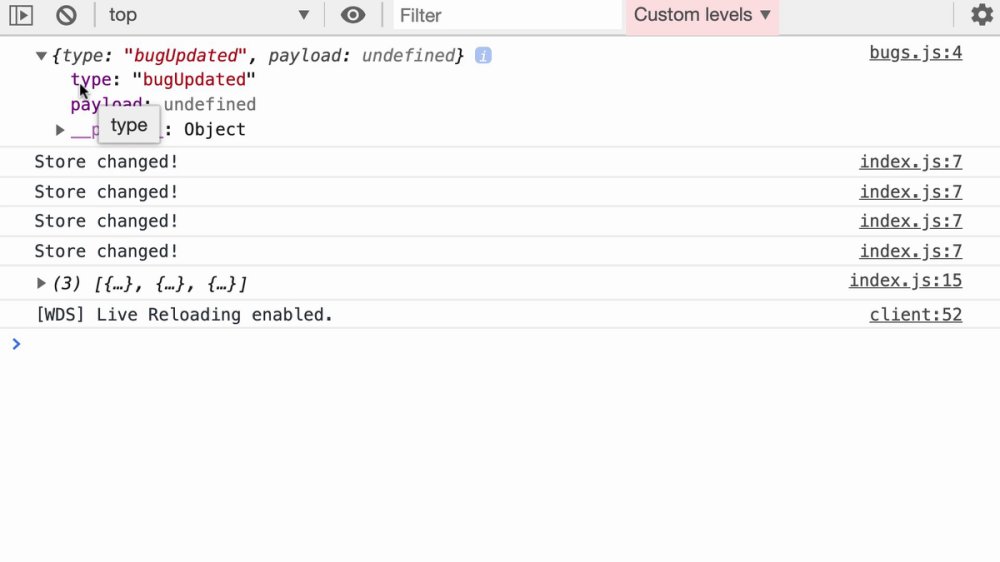This screenshot has width=1000, height=562.
Task: Open the bugs.js:4 source link
Action: [915, 52]
